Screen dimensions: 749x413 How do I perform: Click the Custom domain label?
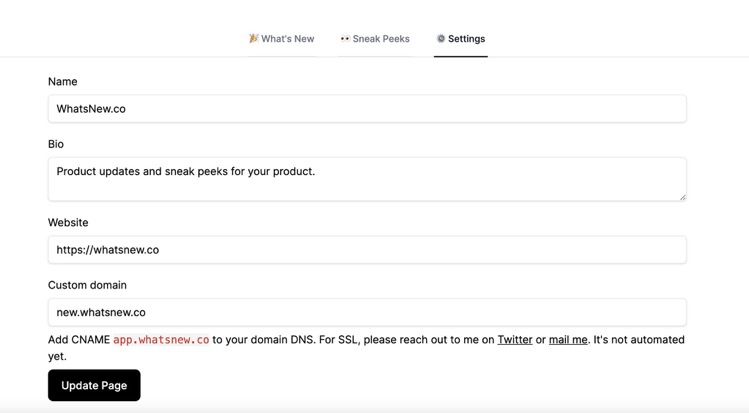point(87,285)
